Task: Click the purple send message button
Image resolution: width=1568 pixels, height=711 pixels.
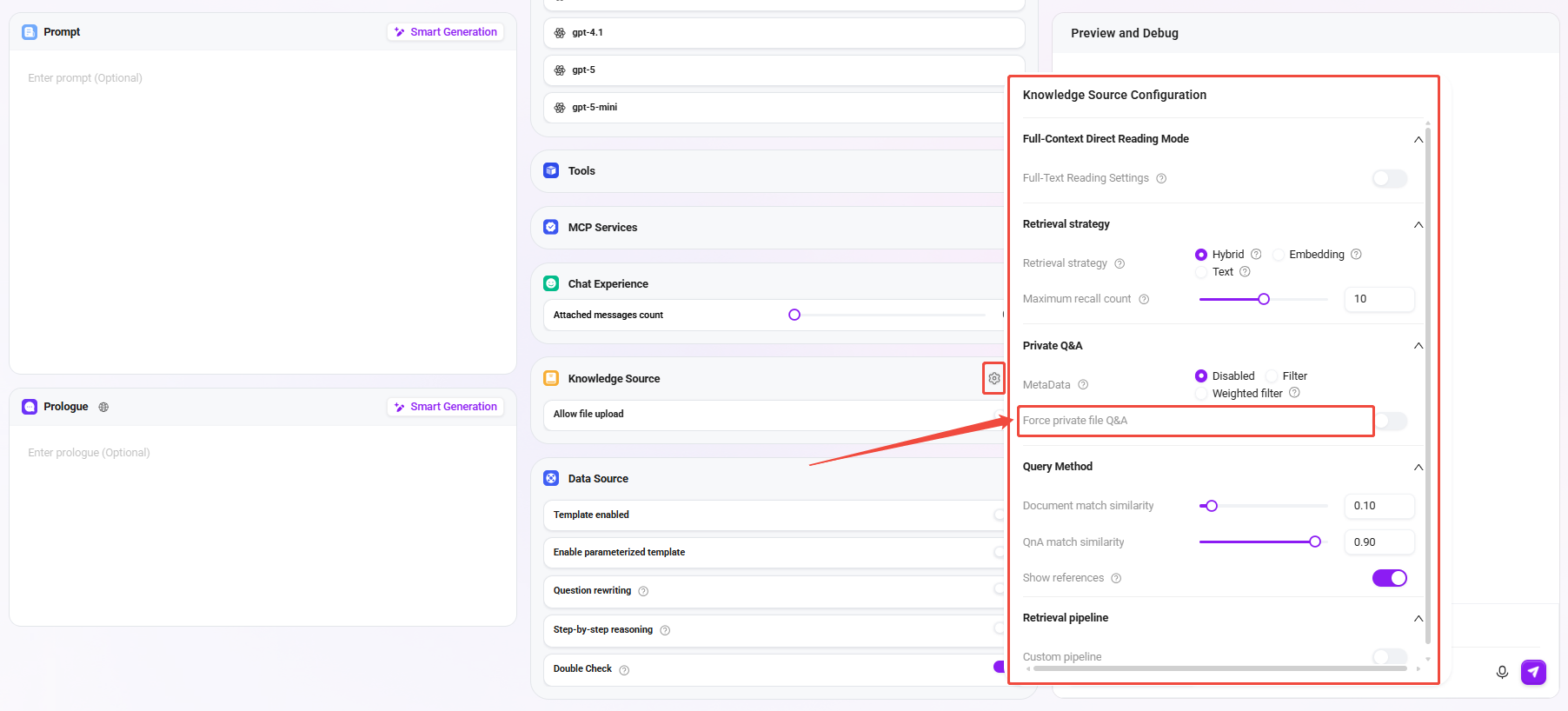Action: click(1533, 672)
